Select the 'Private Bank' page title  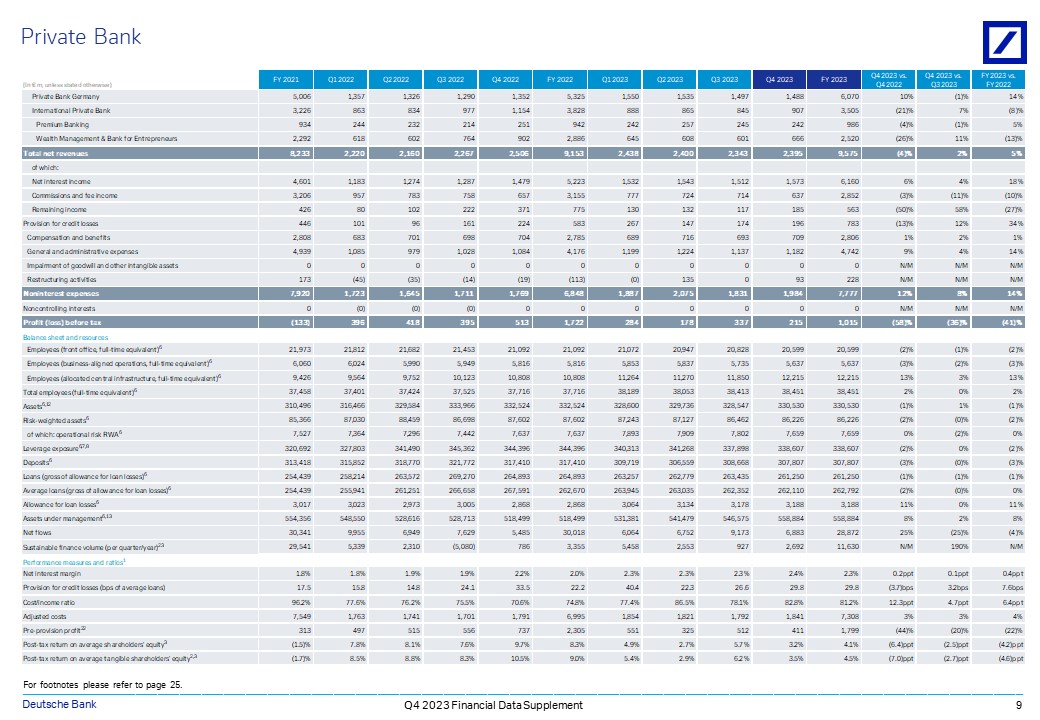(x=80, y=36)
